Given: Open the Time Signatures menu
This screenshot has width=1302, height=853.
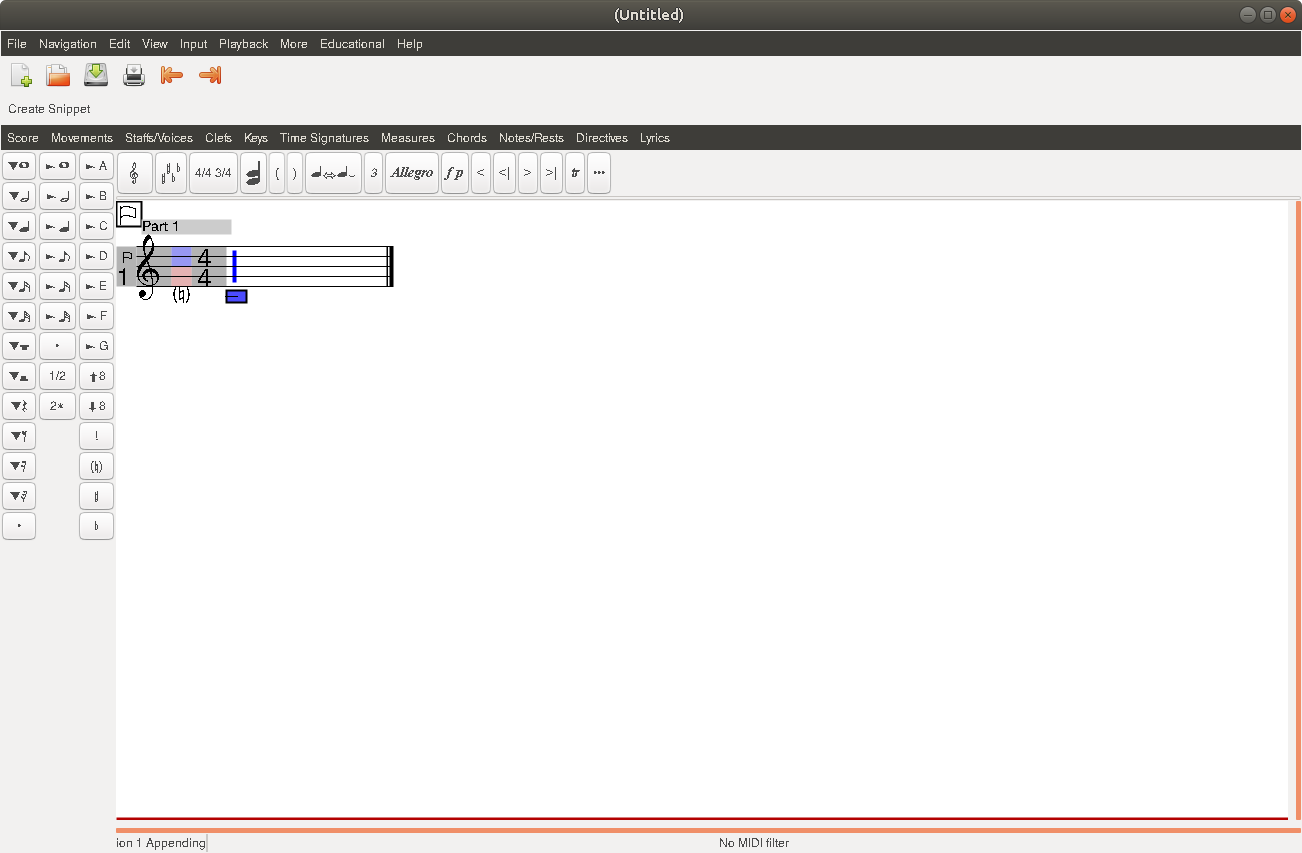Looking at the screenshot, I should point(324,138).
